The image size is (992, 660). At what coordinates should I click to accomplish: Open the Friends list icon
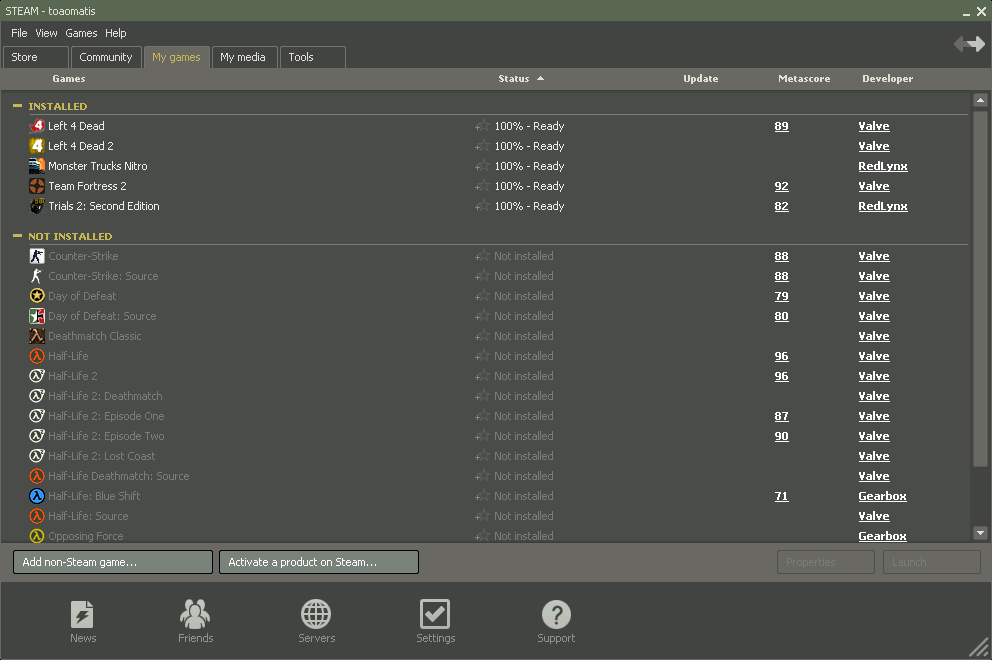pos(195,614)
